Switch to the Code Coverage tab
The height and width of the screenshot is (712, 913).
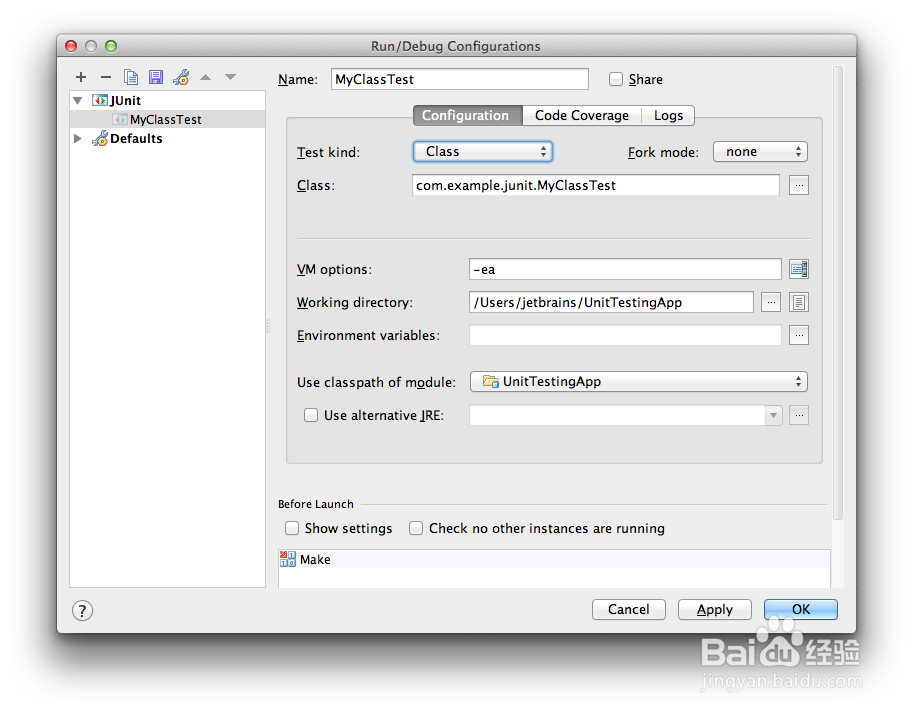582,115
